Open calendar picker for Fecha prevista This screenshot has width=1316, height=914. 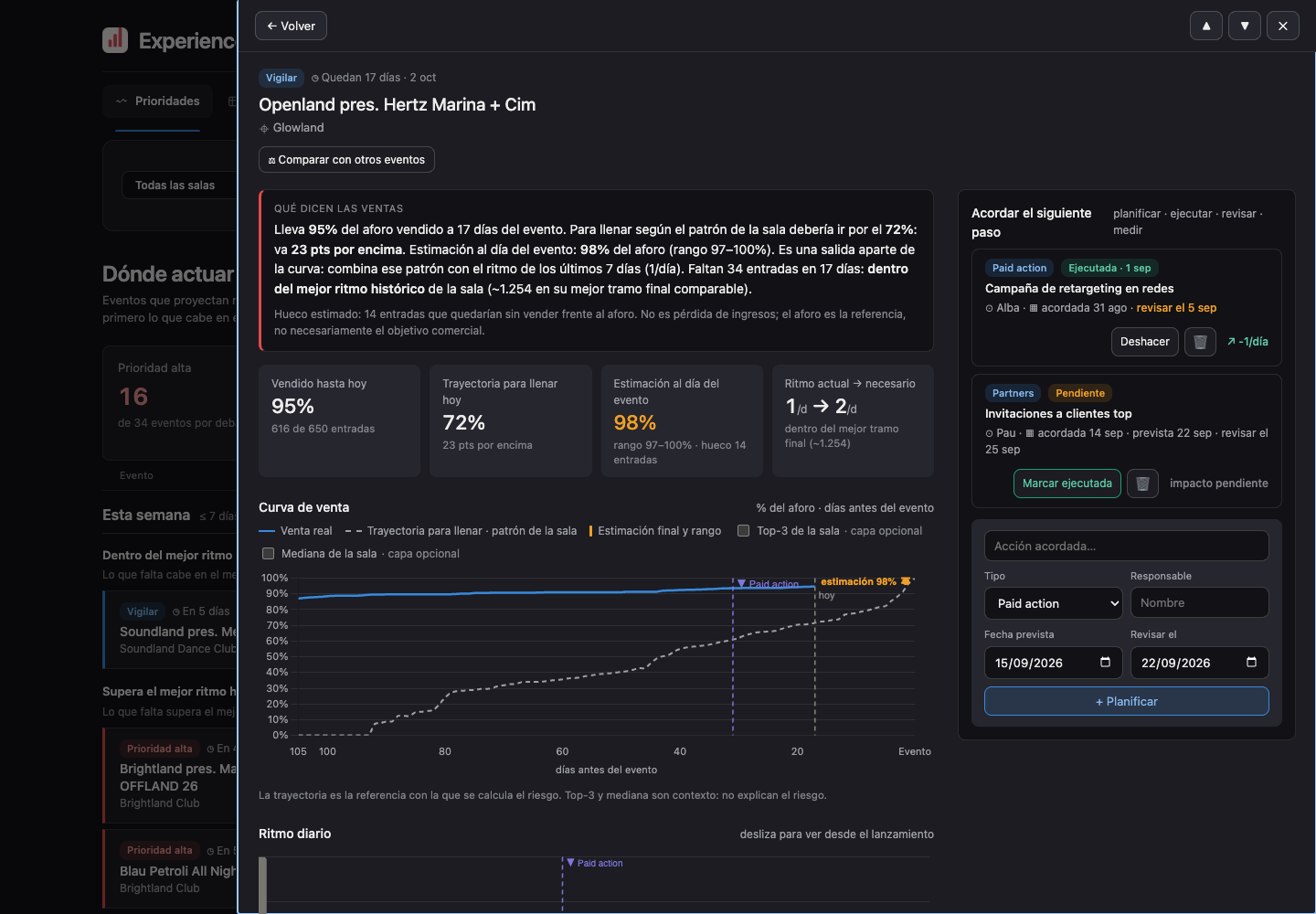click(1105, 662)
